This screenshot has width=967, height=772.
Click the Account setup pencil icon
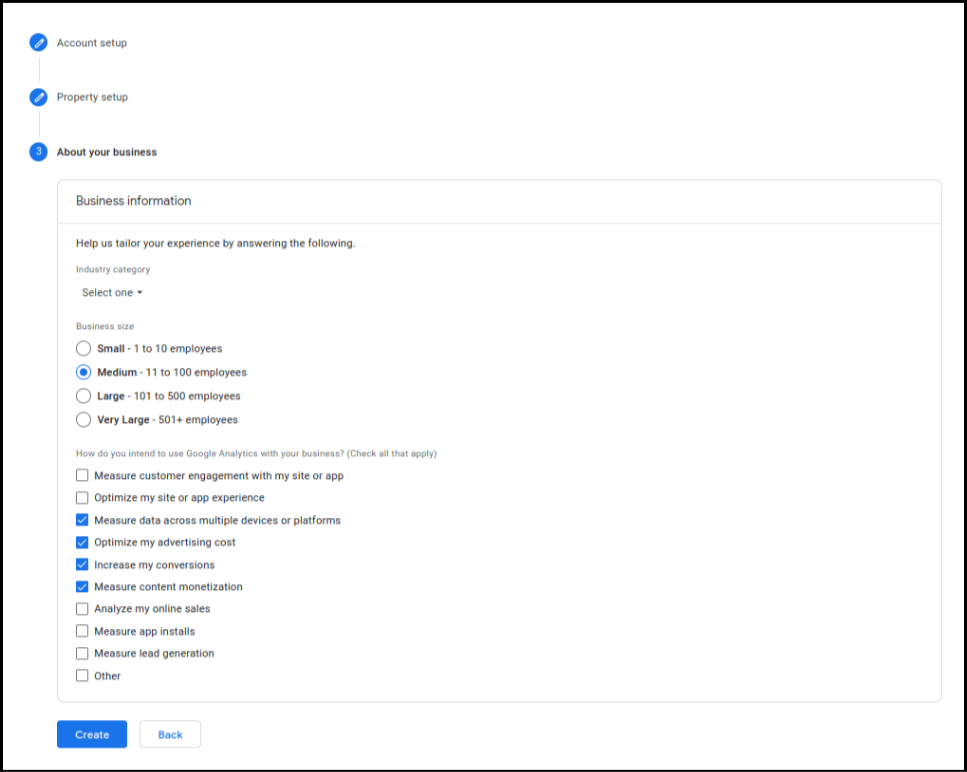pyautogui.click(x=38, y=43)
